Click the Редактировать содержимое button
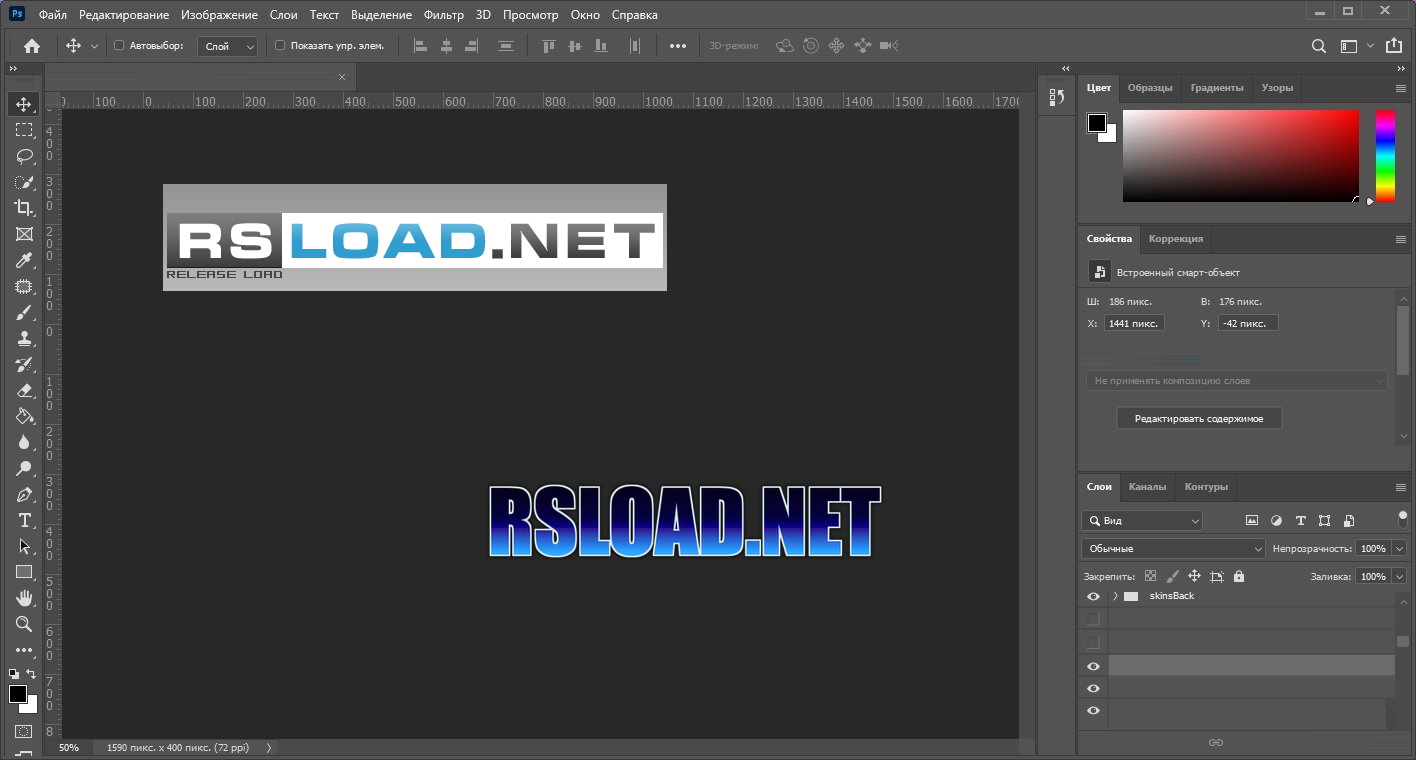Image resolution: width=1416 pixels, height=760 pixels. 1198,419
